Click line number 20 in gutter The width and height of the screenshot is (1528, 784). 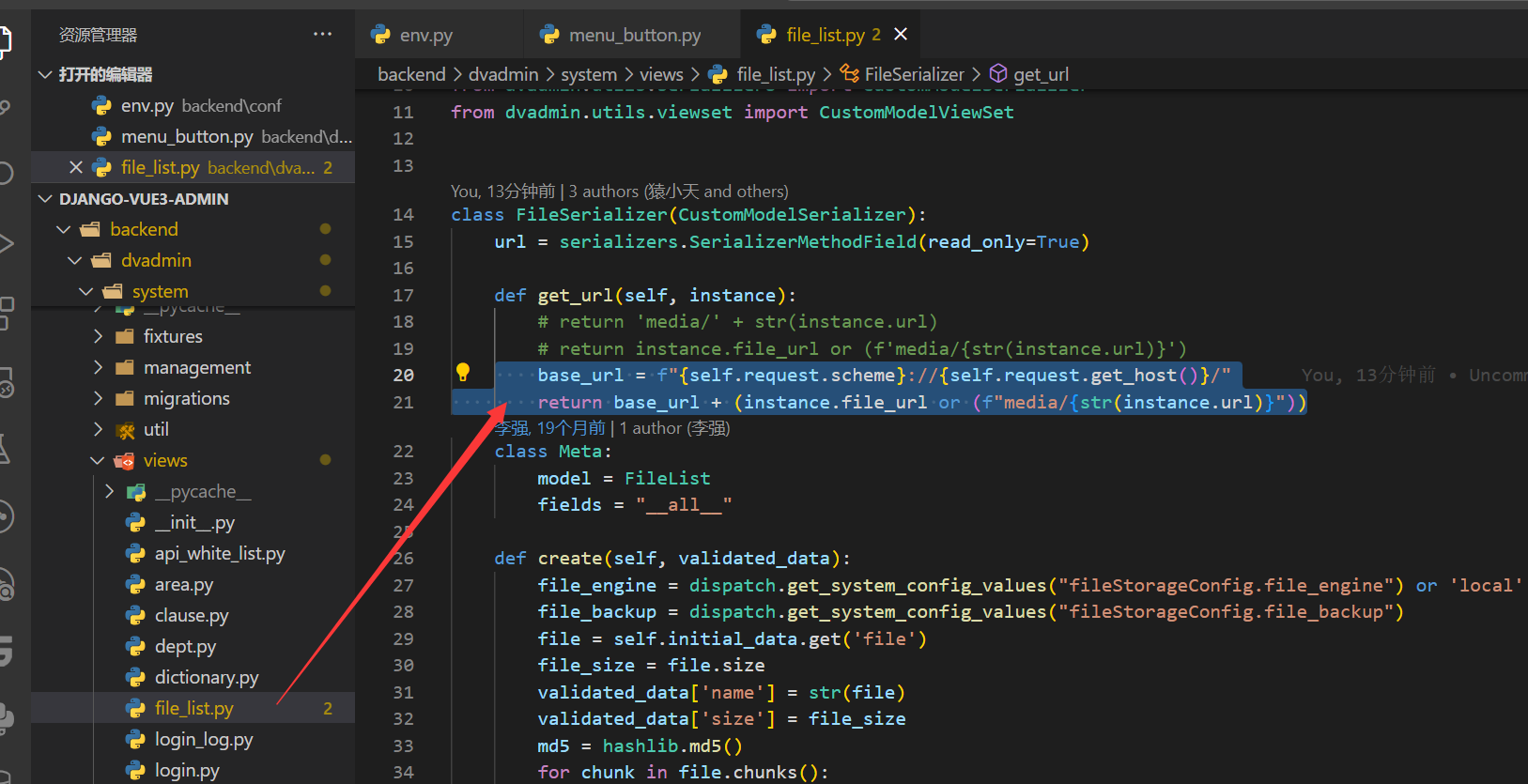tap(403, 375)
